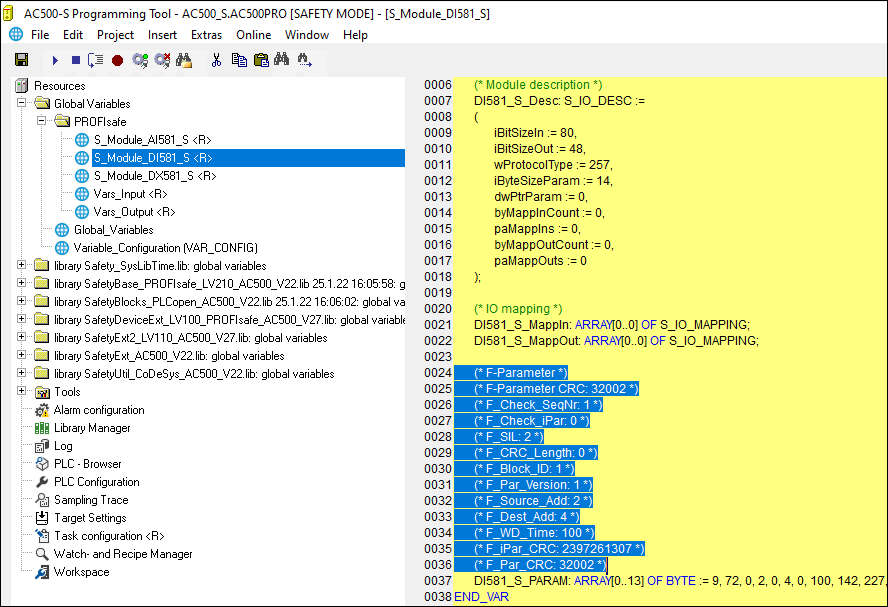
Task: Expand library Safety_SysLibTime.lib node
Action: point(21,265)
